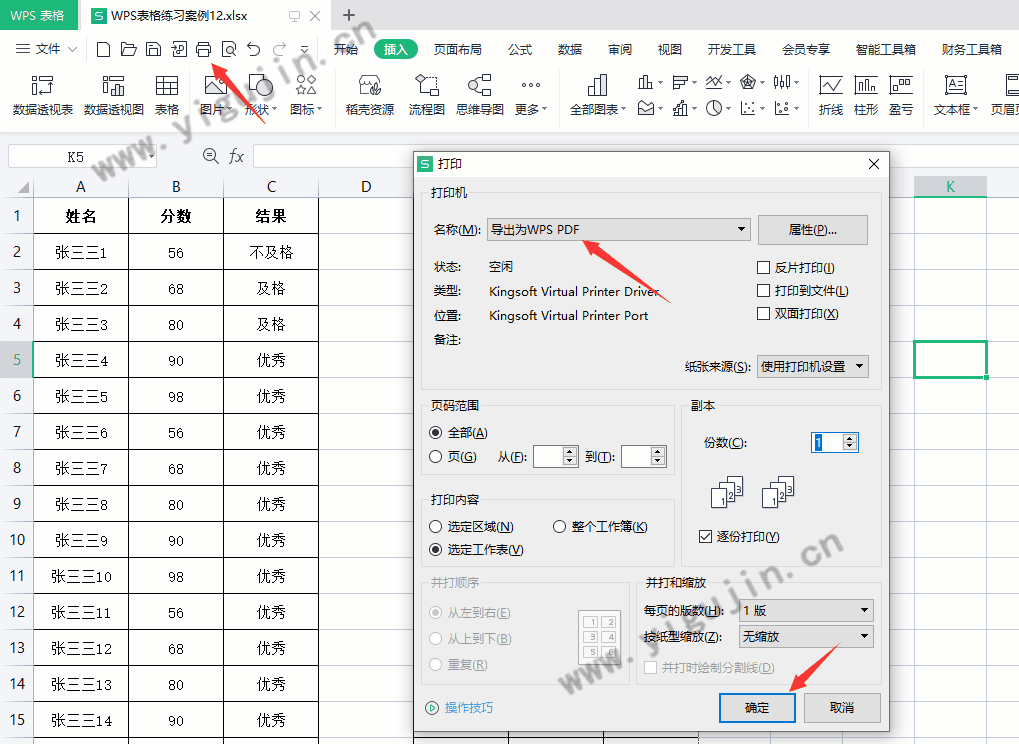Click cell containing 不及格
This screenshot has width=1019, height=744.
click(271, 252)
